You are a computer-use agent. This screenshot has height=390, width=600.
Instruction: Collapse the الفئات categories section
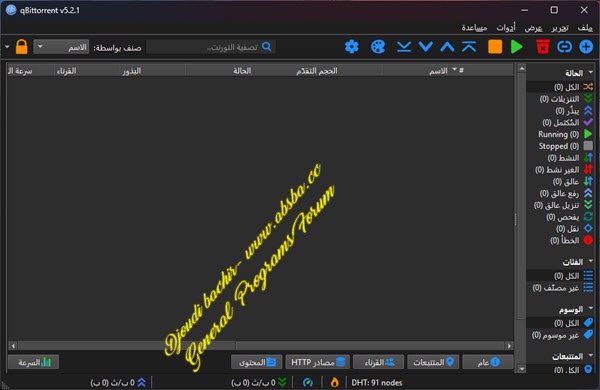590,261
